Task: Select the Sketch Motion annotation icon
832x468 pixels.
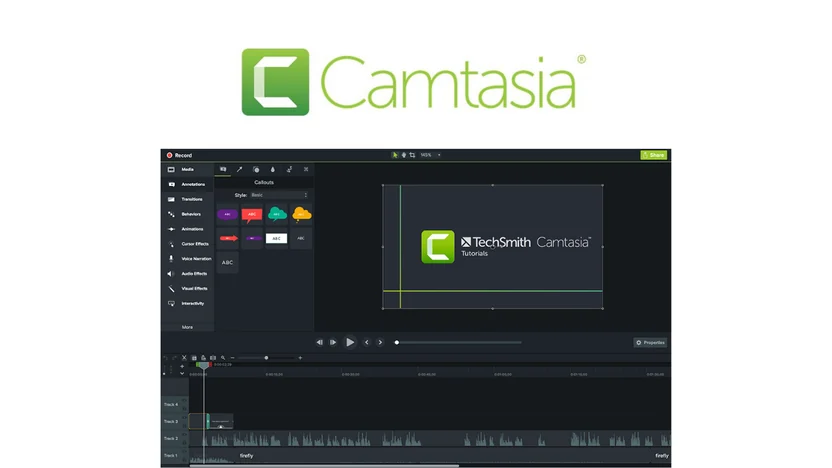Action: pos(289,169)
